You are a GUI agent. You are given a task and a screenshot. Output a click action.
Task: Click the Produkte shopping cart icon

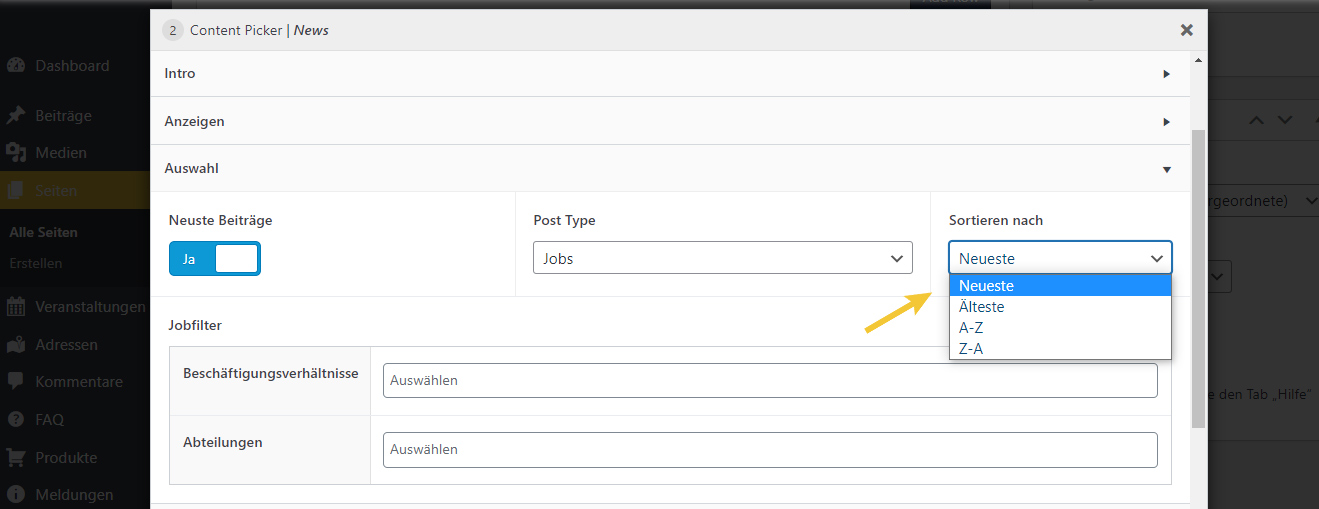pos(16,458)
